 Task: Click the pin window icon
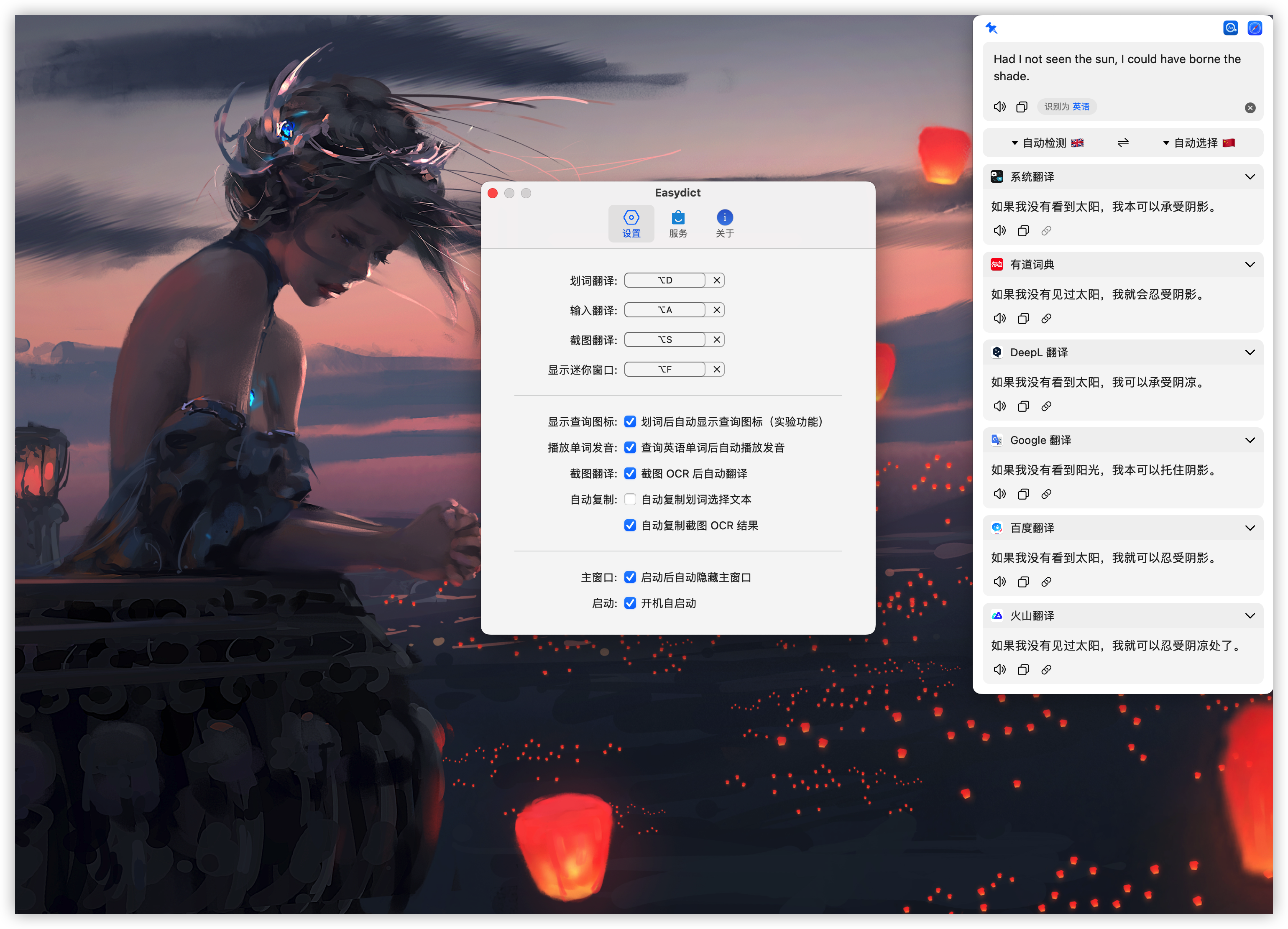click(x=992, y=28)
